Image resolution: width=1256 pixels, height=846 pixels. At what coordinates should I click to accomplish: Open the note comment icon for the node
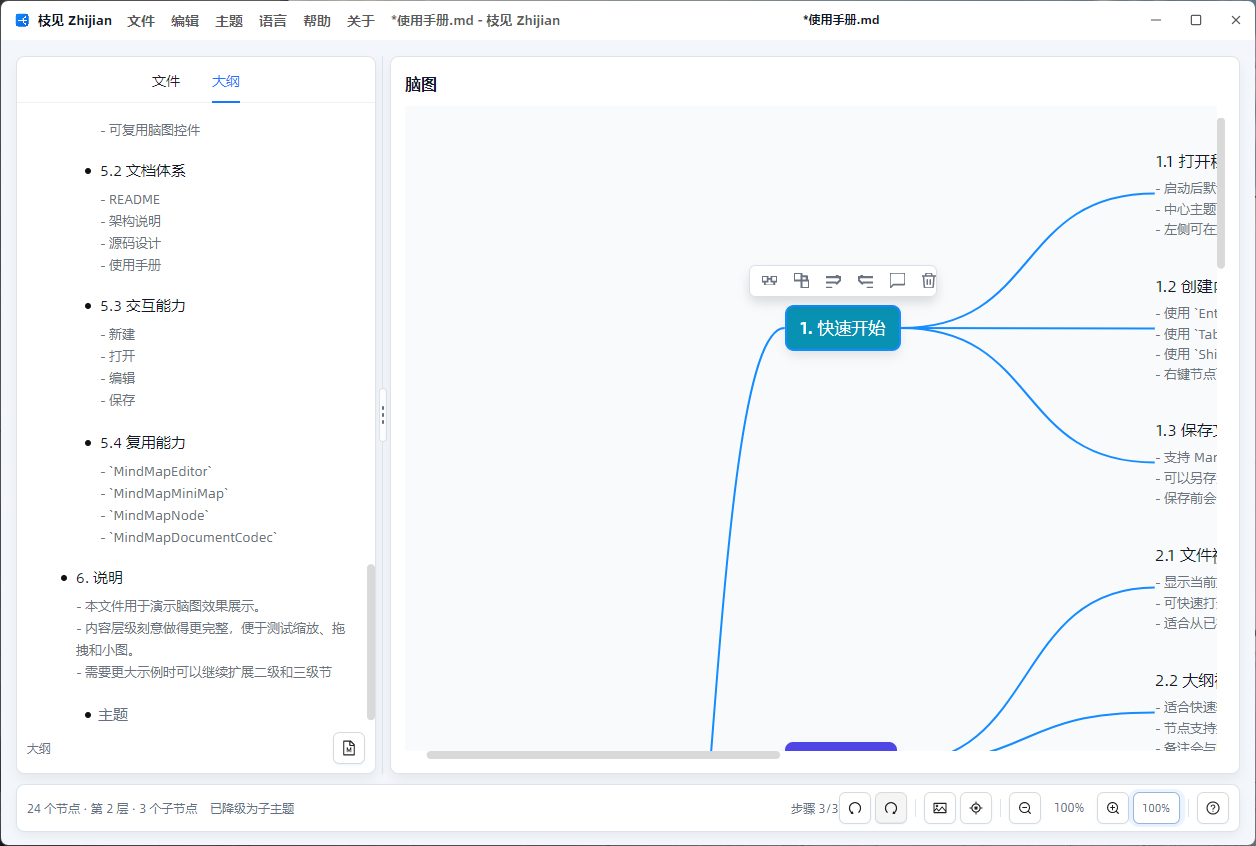point(897,281)
